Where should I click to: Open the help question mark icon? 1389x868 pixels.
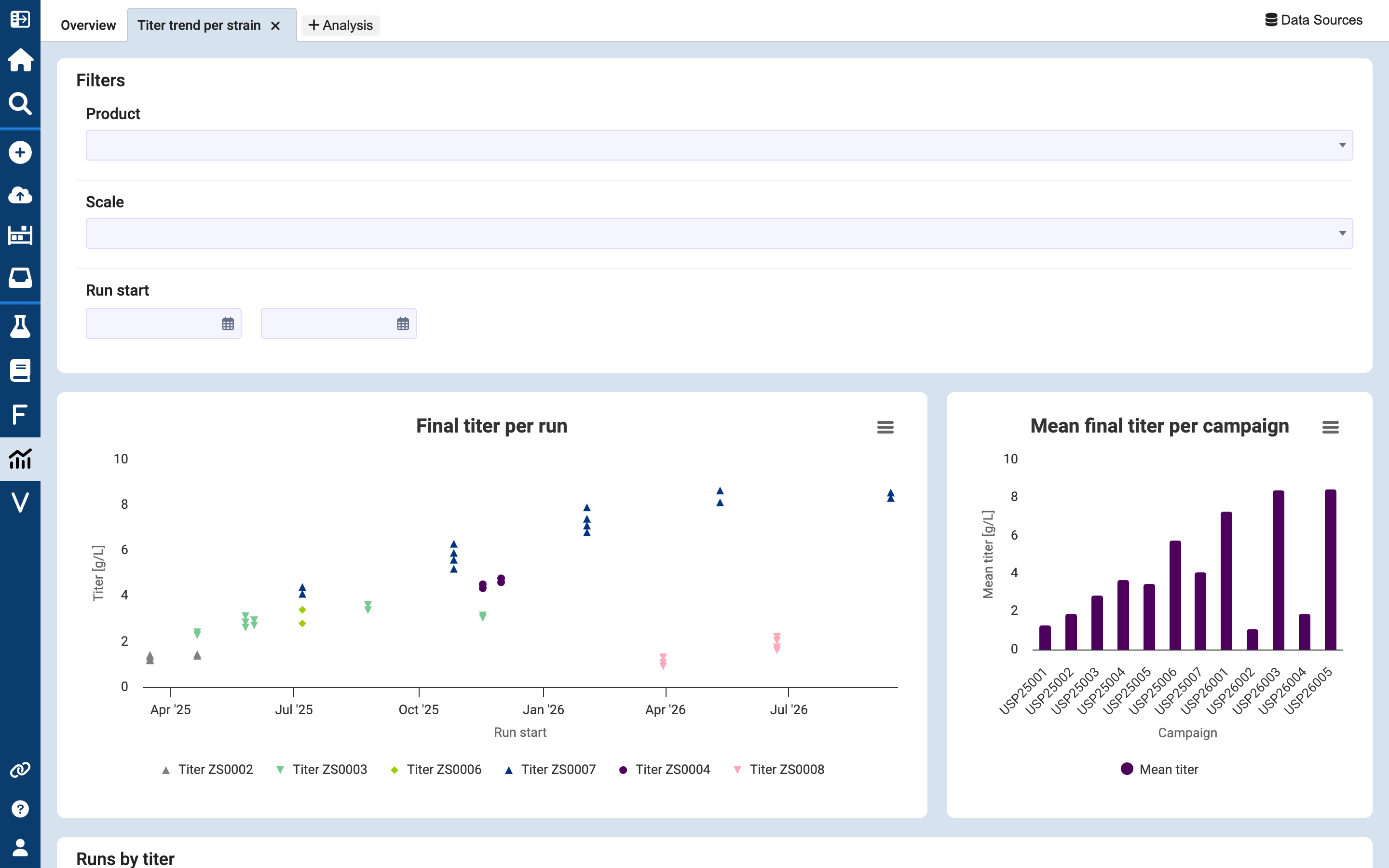coord(20,809)
